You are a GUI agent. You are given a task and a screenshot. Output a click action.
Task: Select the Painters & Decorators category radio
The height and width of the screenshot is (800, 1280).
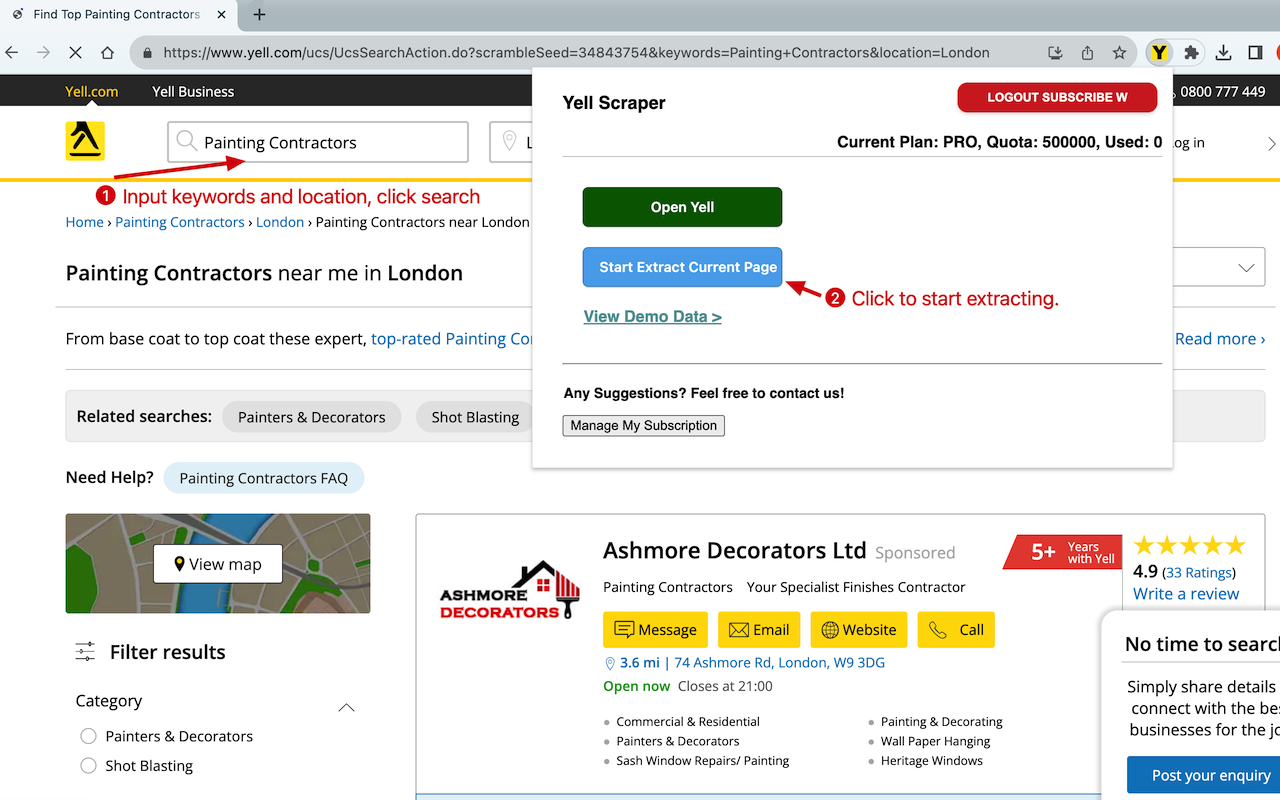88,736
